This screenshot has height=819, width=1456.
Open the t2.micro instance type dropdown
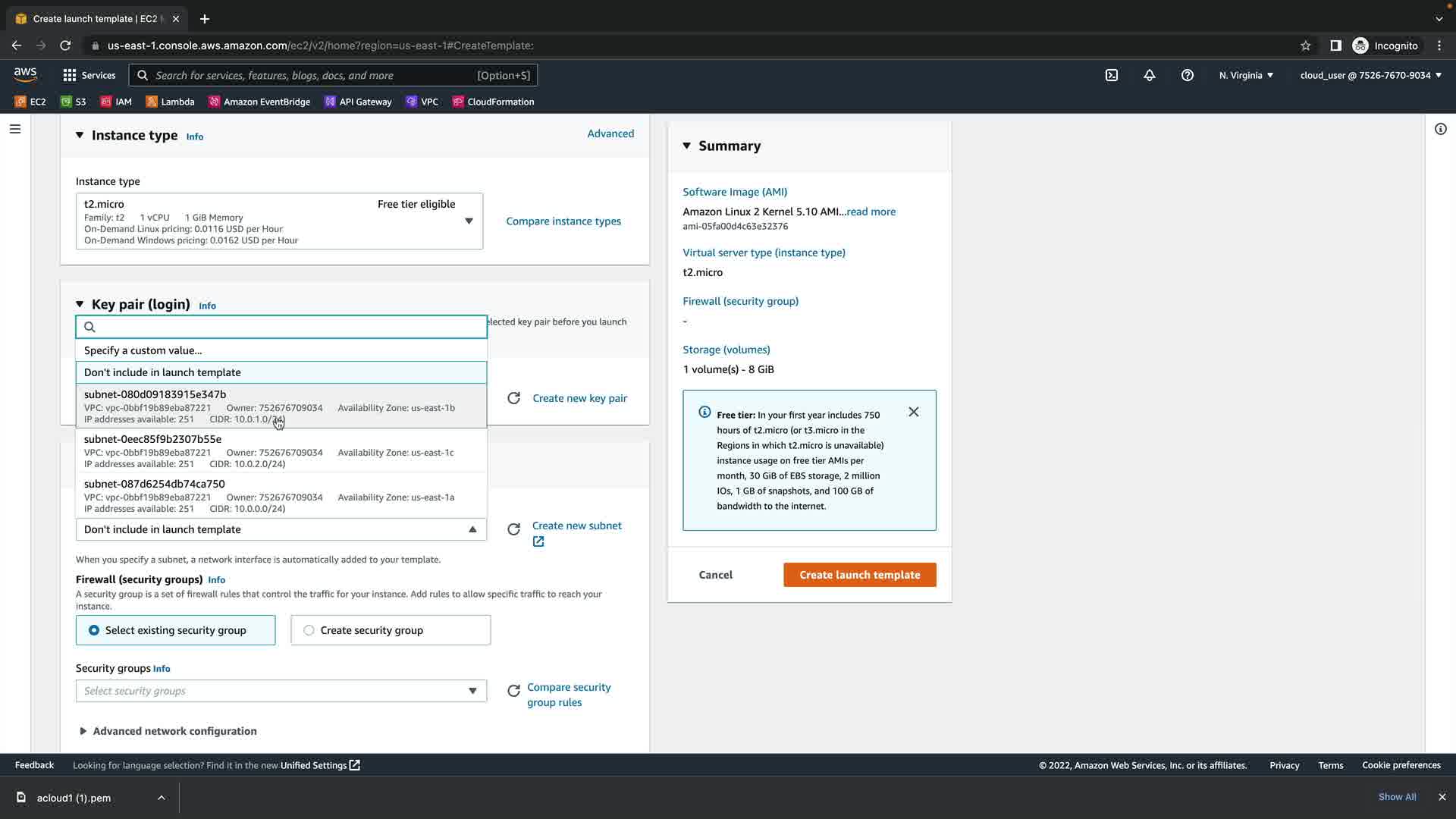[279, 221]
